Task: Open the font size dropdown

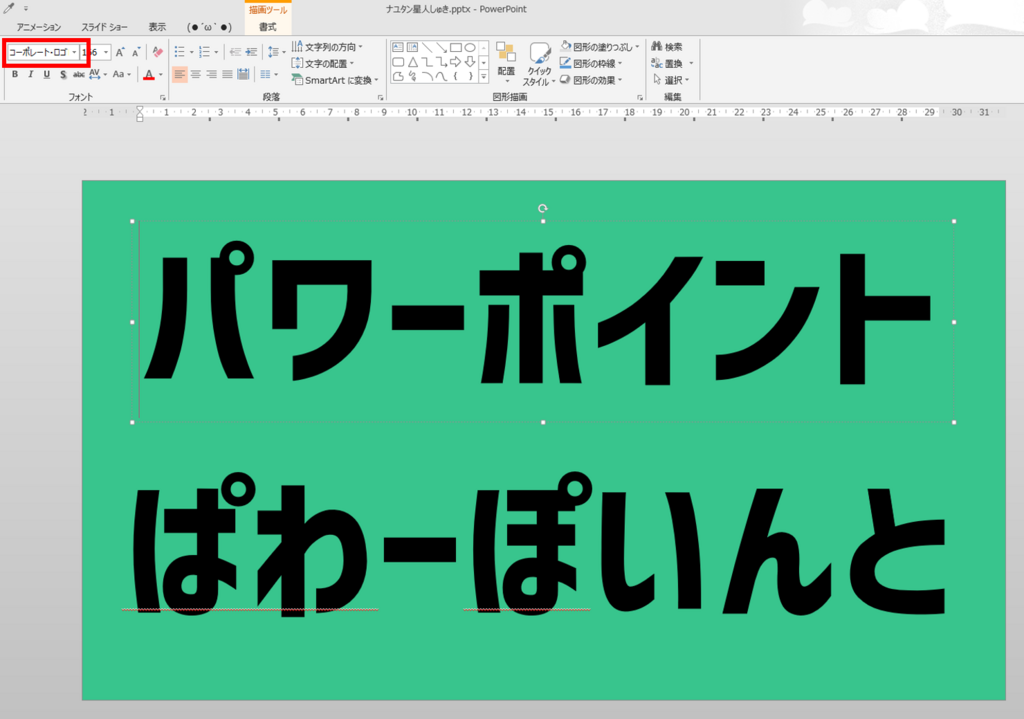Action: coord(106,52)
